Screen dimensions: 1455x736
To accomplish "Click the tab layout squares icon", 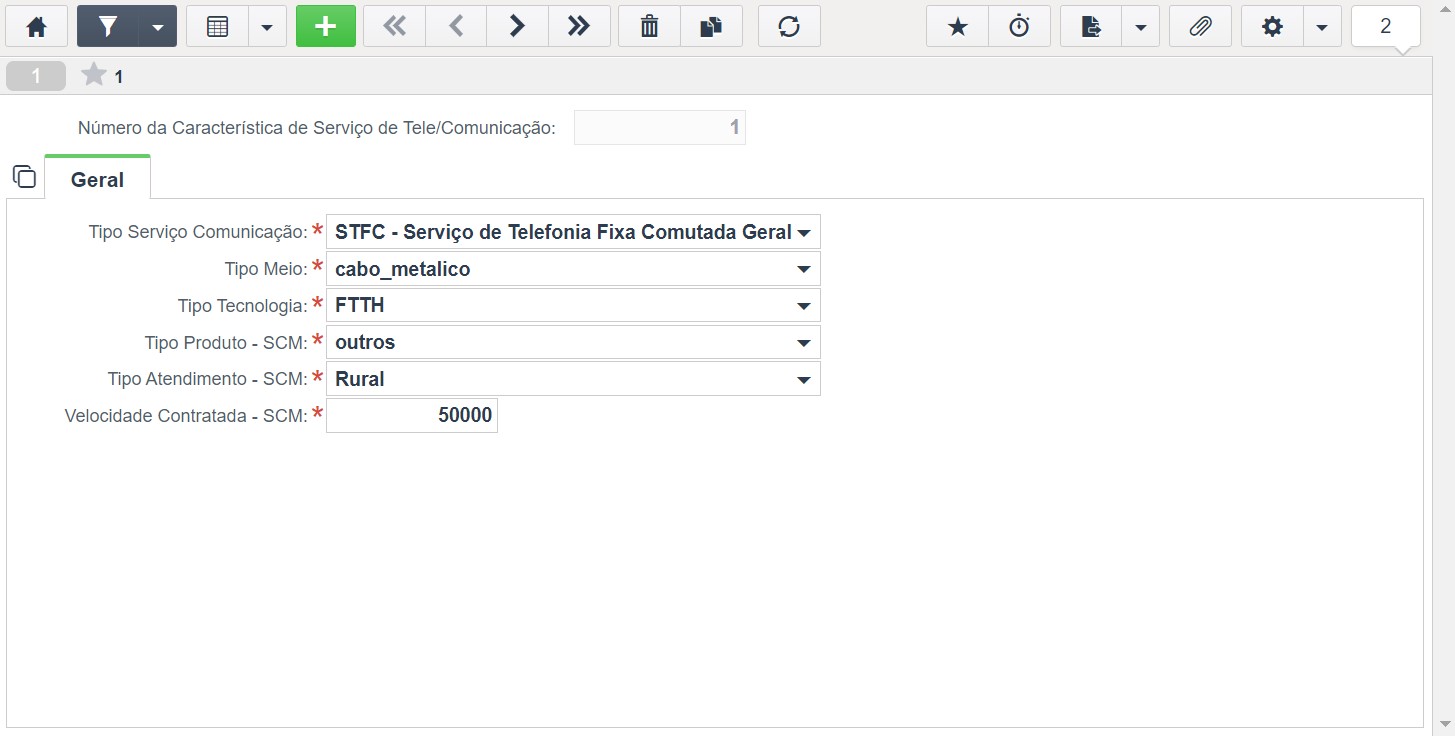I will coord(24,177).
